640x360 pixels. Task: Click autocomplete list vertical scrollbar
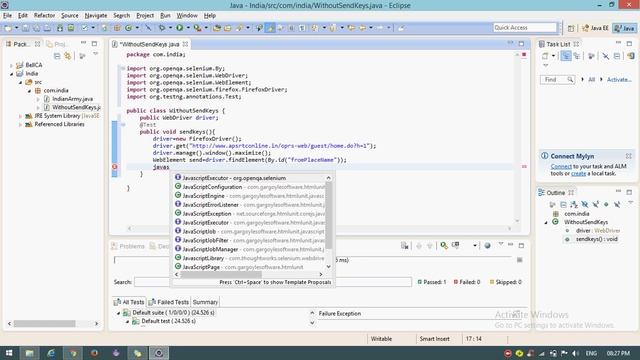click(x=329, y=216)
